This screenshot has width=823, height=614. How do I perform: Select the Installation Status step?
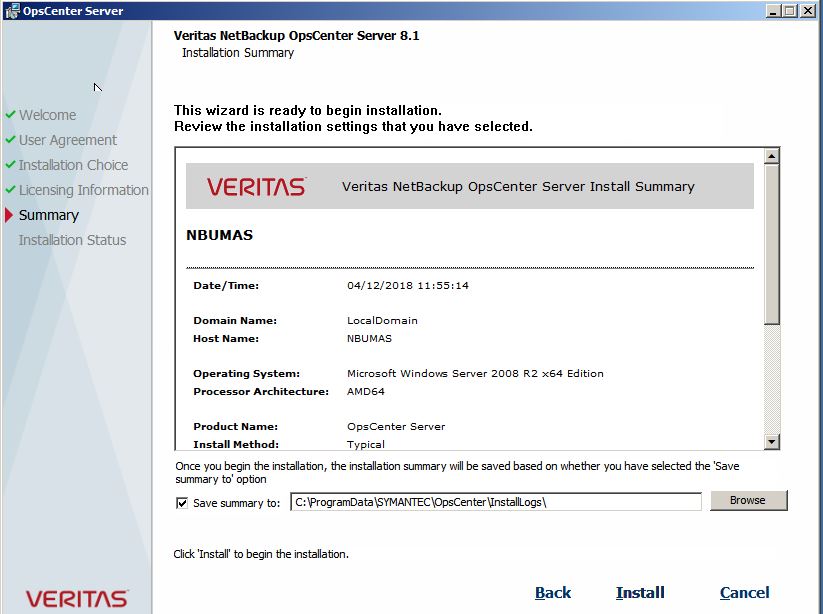(x=71, y=240)
